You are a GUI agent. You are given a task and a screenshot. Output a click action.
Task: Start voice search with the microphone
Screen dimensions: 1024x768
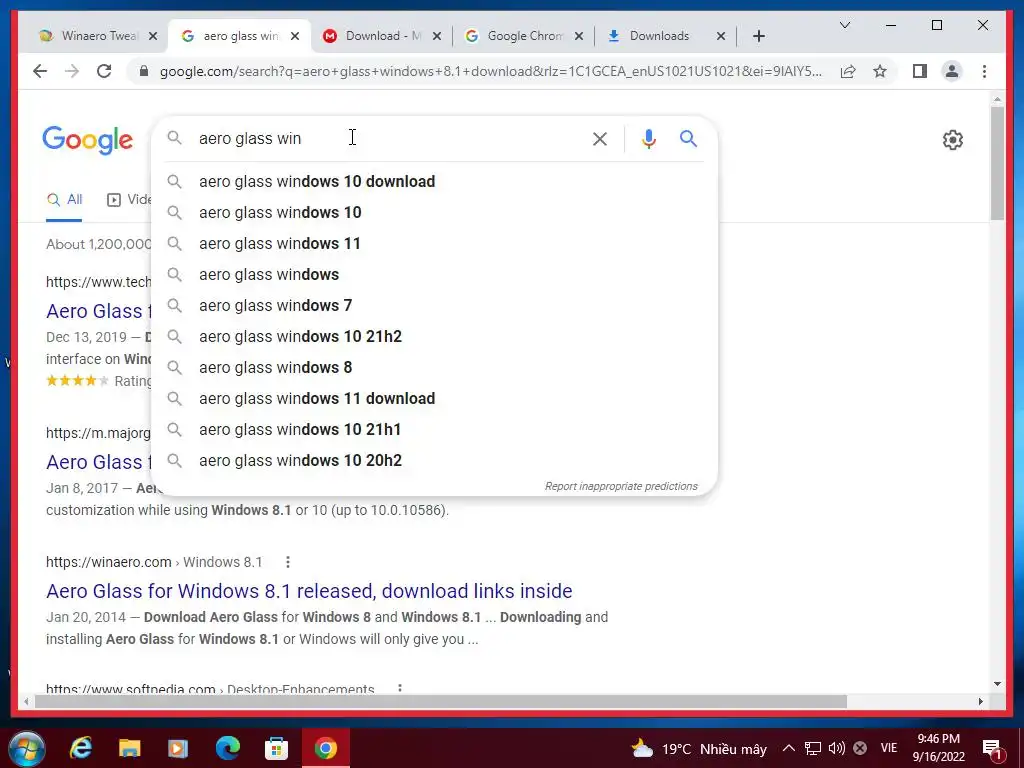pyautogui.click(x=648, y=138)
